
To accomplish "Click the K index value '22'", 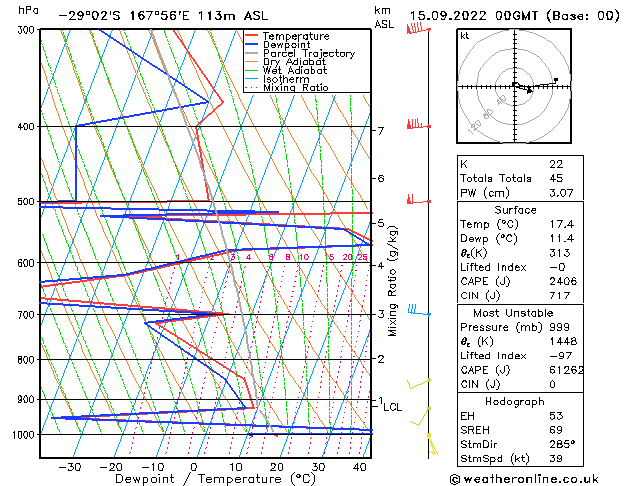I will click(x=556, y=164).
